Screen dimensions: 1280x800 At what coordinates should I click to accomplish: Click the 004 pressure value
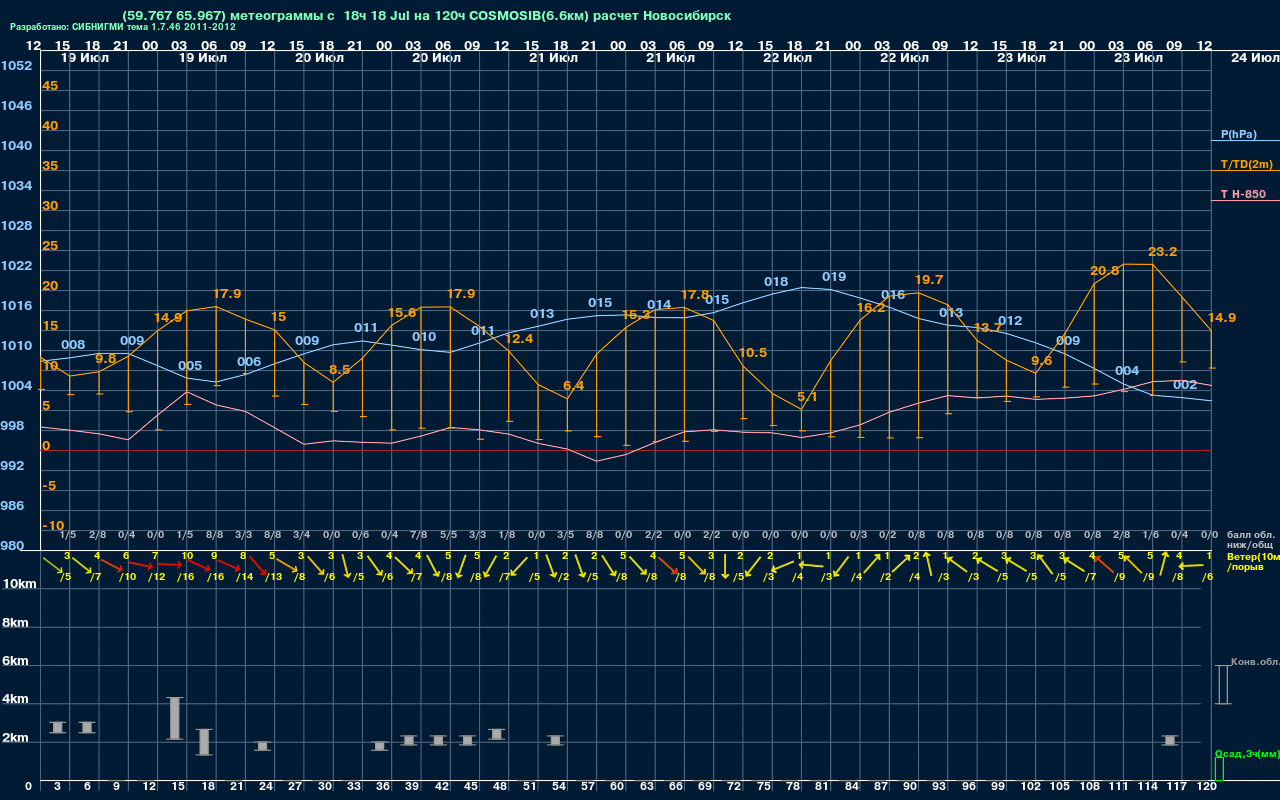tap(1127, 371)
